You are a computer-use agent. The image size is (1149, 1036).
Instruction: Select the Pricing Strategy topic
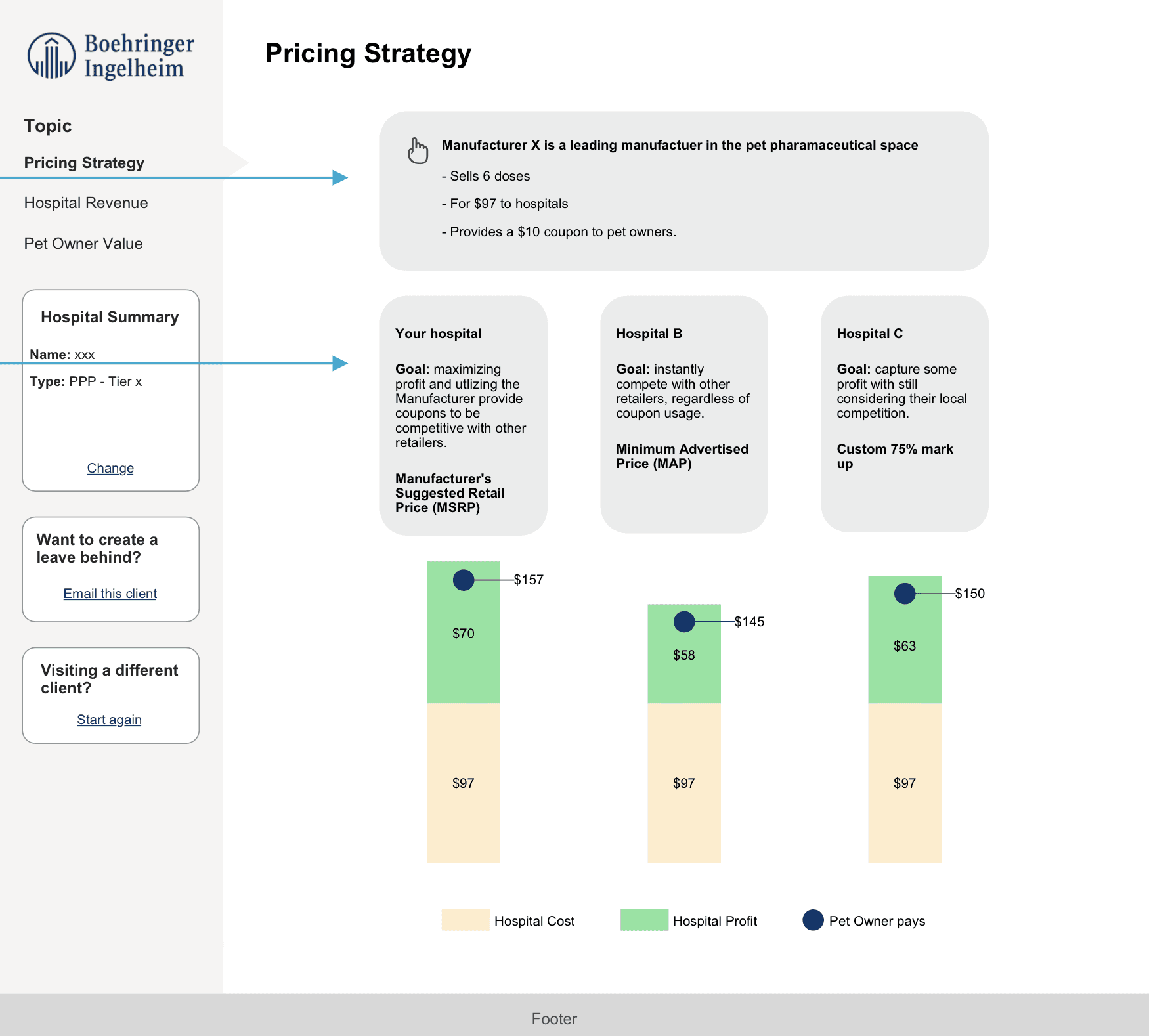click(84, 163)
